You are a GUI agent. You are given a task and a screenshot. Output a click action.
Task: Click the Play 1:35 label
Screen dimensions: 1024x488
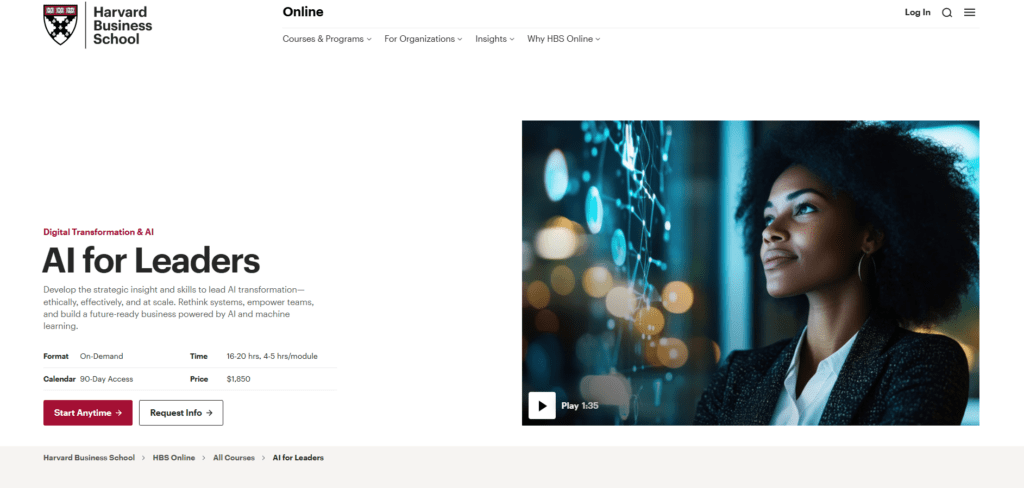click(580, 406)
